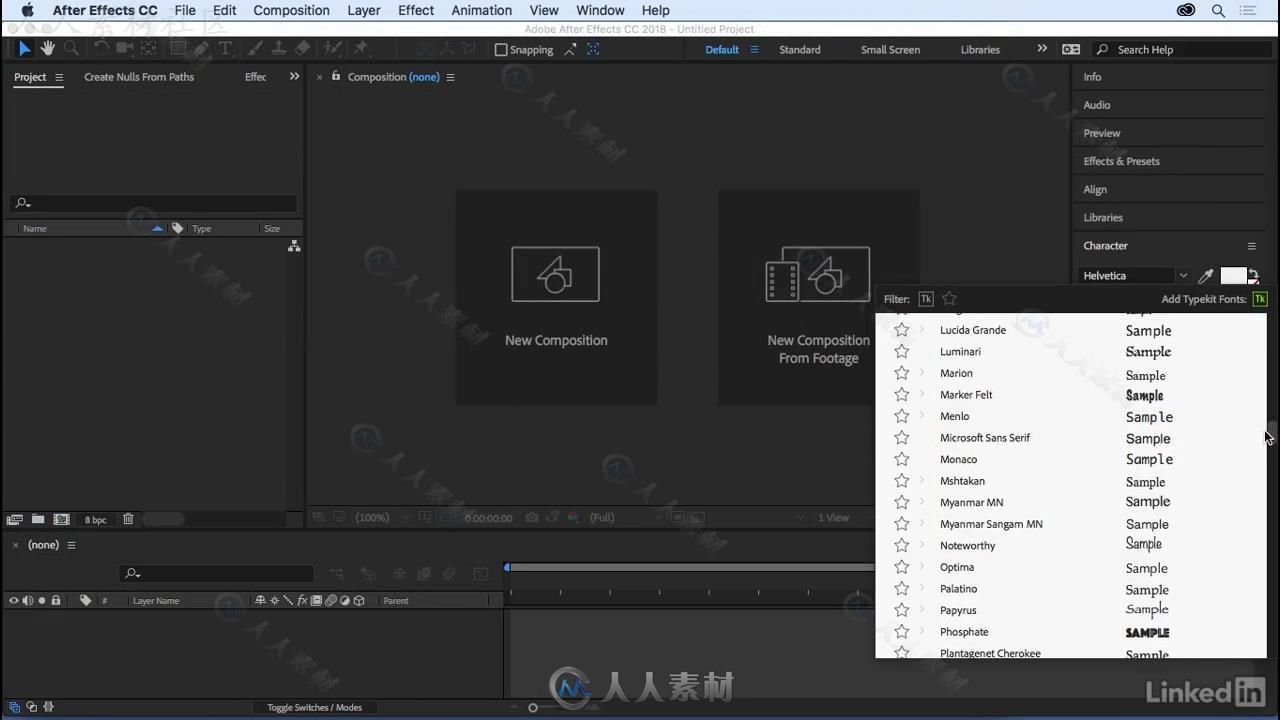Image resolution: width=1280 pixels, height=720 pixels.
Task: Open the Layer menu
Action: pyautogui.click(x=364, y=10)
